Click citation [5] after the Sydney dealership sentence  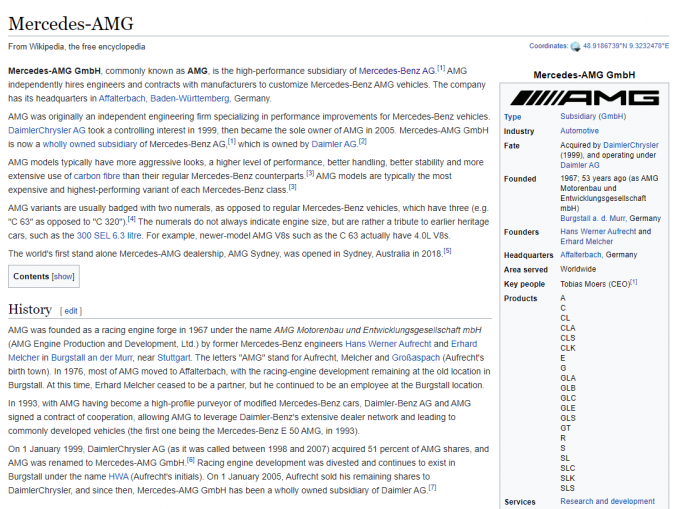[x=448, y=251]
